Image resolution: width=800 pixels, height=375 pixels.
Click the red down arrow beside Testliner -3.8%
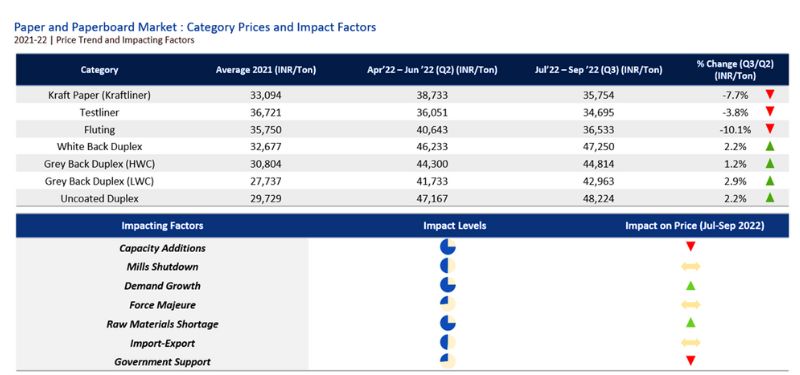(770, 112)
